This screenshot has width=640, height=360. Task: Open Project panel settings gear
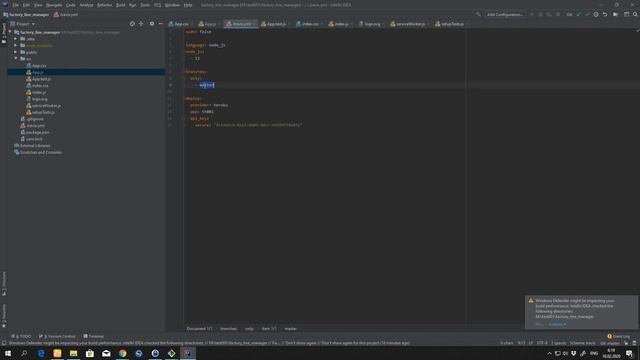click(152, 24)
